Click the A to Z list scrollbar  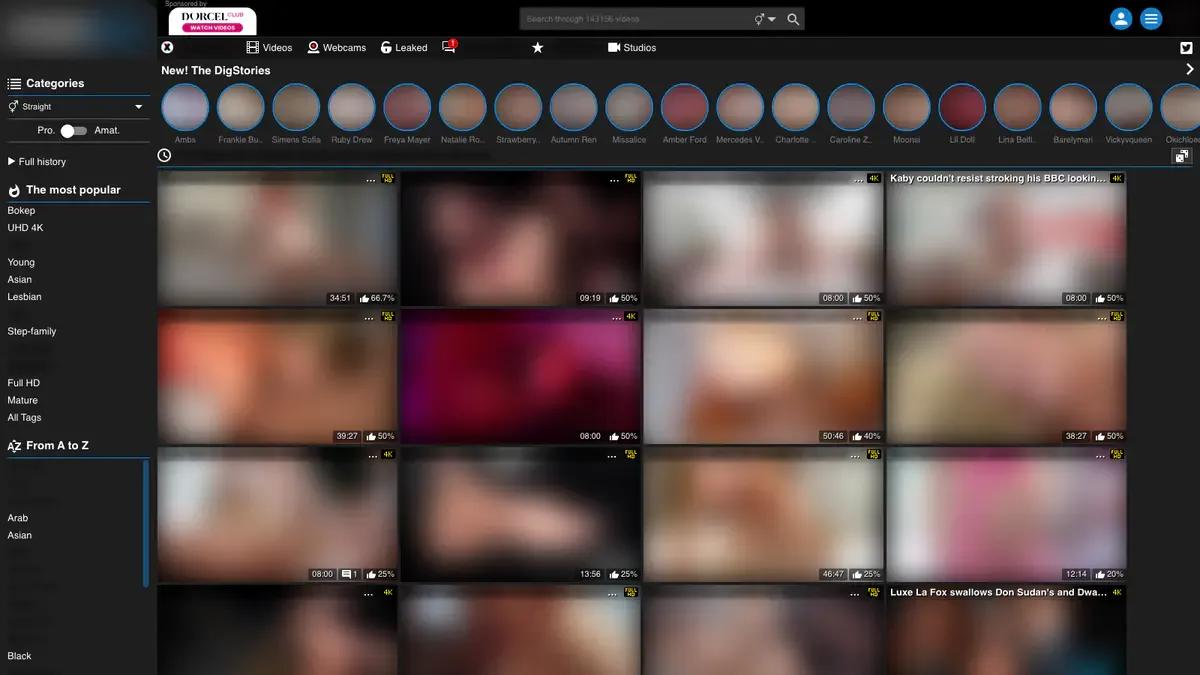[x=146, y=523]
